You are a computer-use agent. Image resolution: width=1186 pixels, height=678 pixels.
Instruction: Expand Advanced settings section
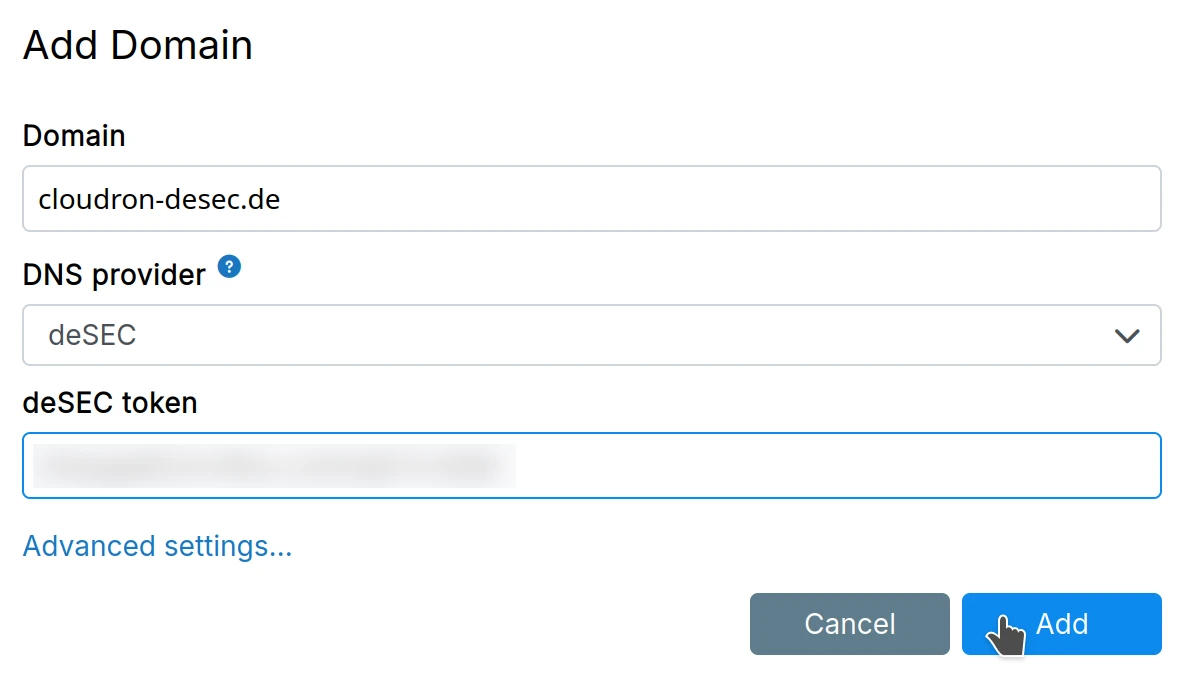click(157, 546)
